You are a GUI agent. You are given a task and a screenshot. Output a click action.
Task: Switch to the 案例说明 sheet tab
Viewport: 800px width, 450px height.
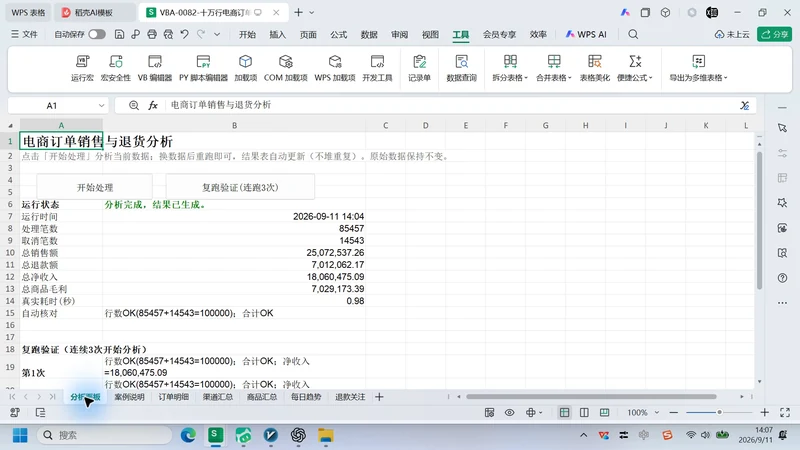[129, 396]
